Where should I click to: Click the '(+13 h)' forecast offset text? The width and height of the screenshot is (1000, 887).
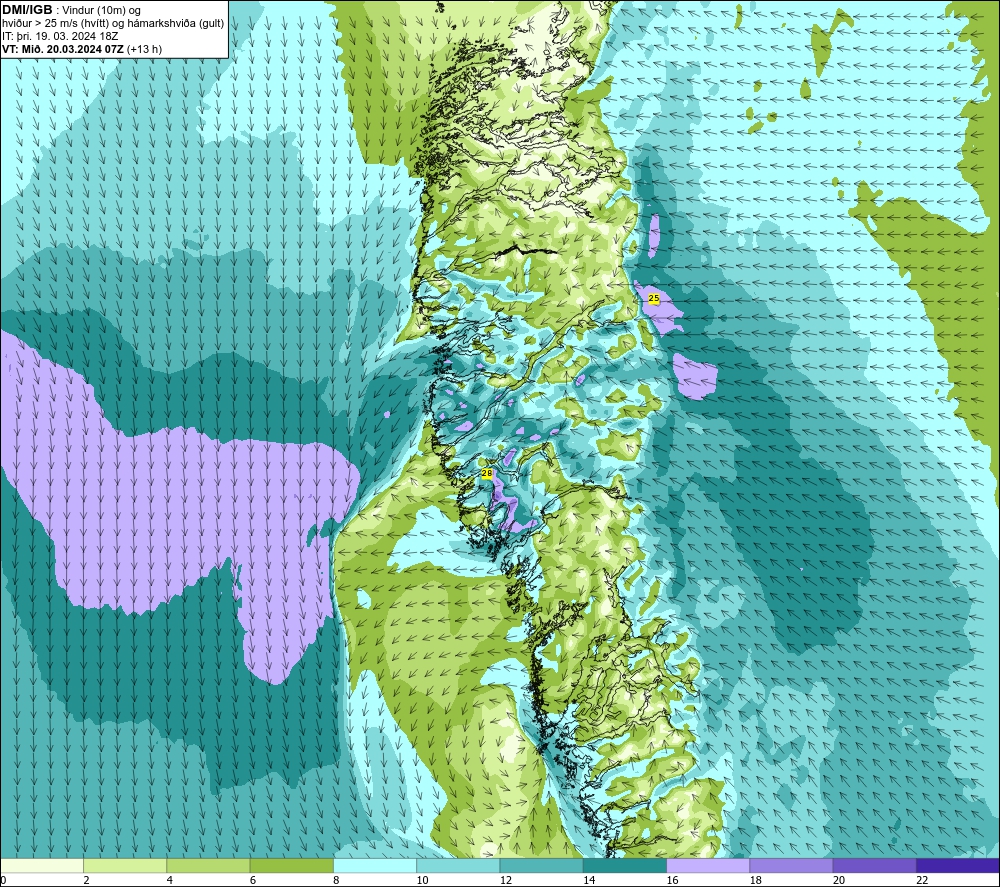click(145, 49)
